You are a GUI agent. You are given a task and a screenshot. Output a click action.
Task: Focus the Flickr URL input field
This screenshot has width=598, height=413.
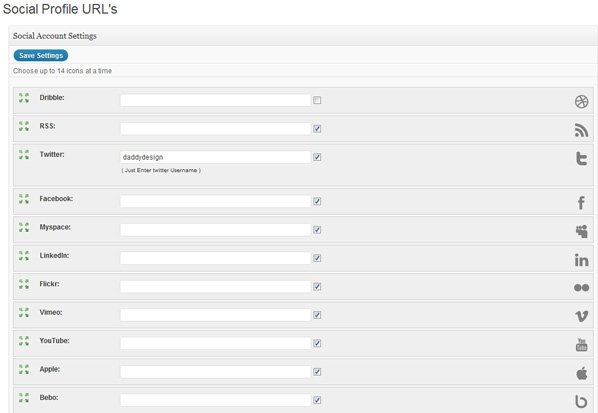[215, 287]
